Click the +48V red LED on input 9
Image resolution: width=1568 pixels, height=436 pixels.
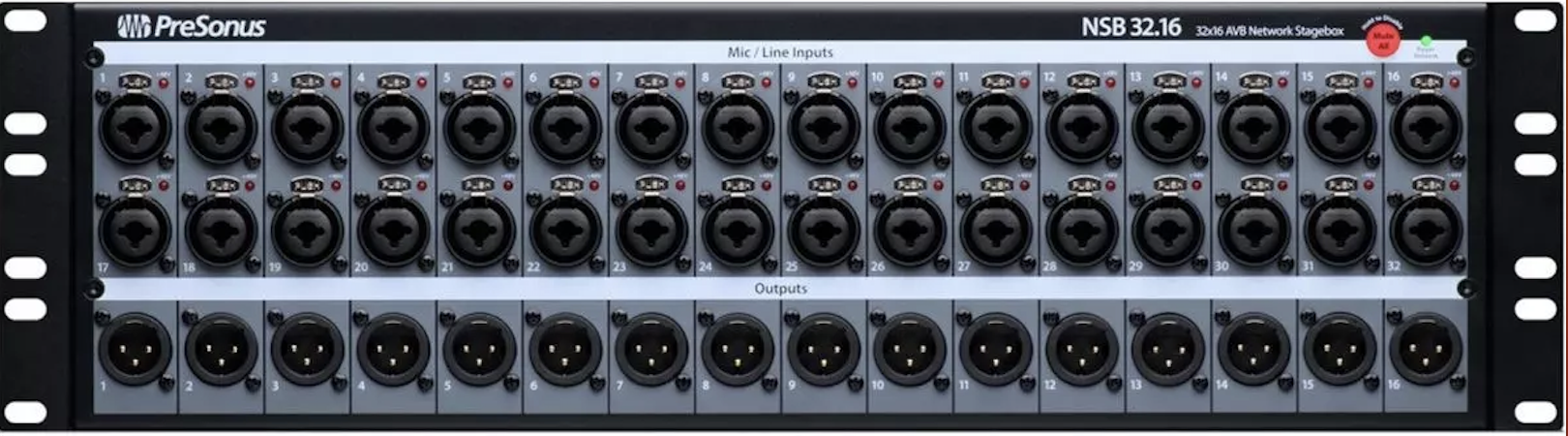pyautogui.click(x=852, y=83)
